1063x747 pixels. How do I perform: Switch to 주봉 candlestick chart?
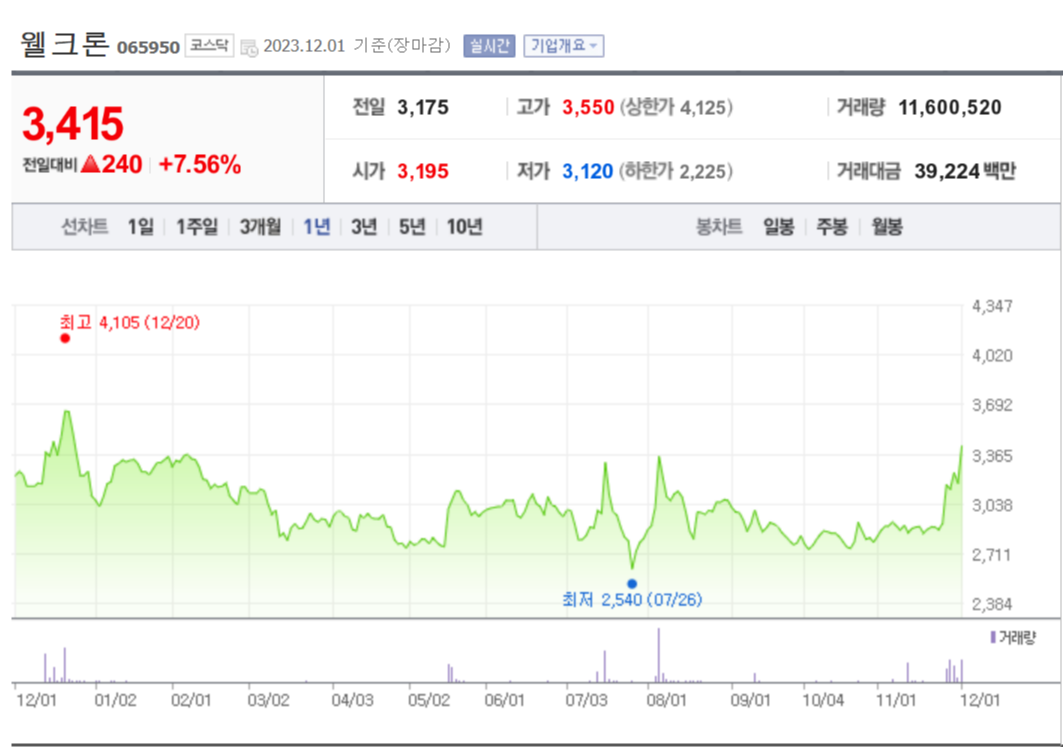pos(831,226)
